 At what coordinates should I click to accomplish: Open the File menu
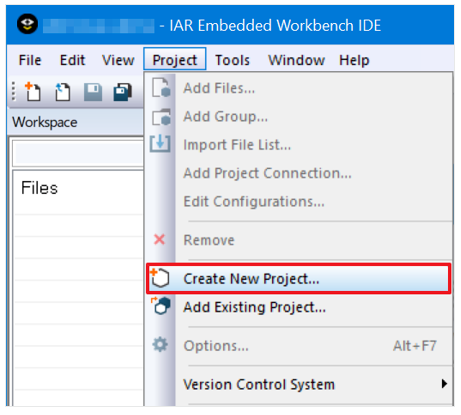(x=30, y=60)
